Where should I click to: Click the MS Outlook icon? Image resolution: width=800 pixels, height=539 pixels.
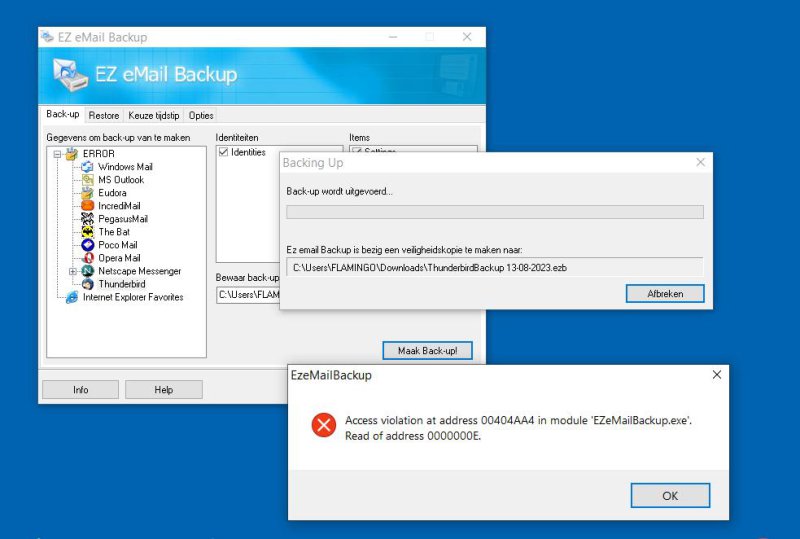pyautogui.click(x=88, y=180)
